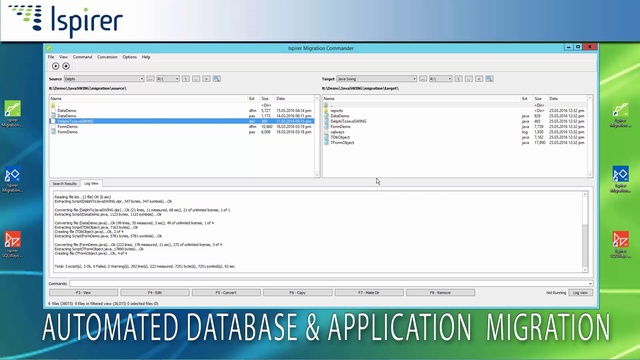Open the Conversion menu

(x=107, y=57)
